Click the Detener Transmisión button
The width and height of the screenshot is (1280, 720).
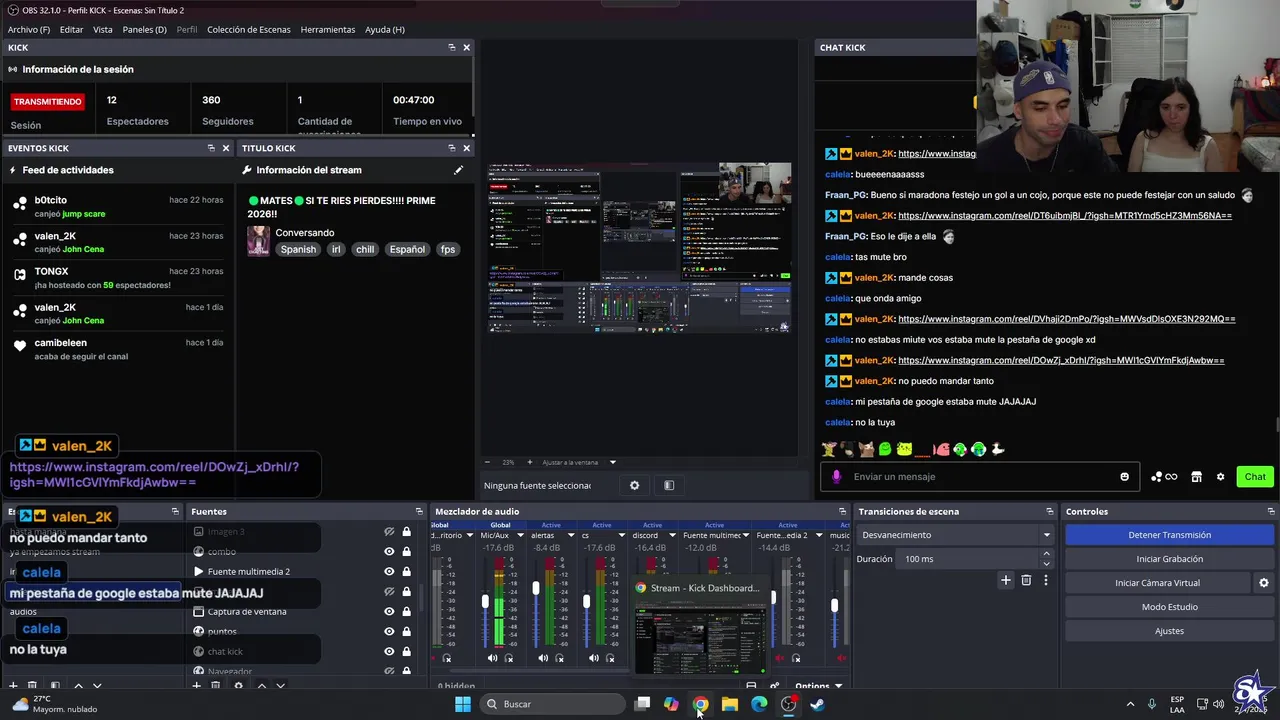1169,535
